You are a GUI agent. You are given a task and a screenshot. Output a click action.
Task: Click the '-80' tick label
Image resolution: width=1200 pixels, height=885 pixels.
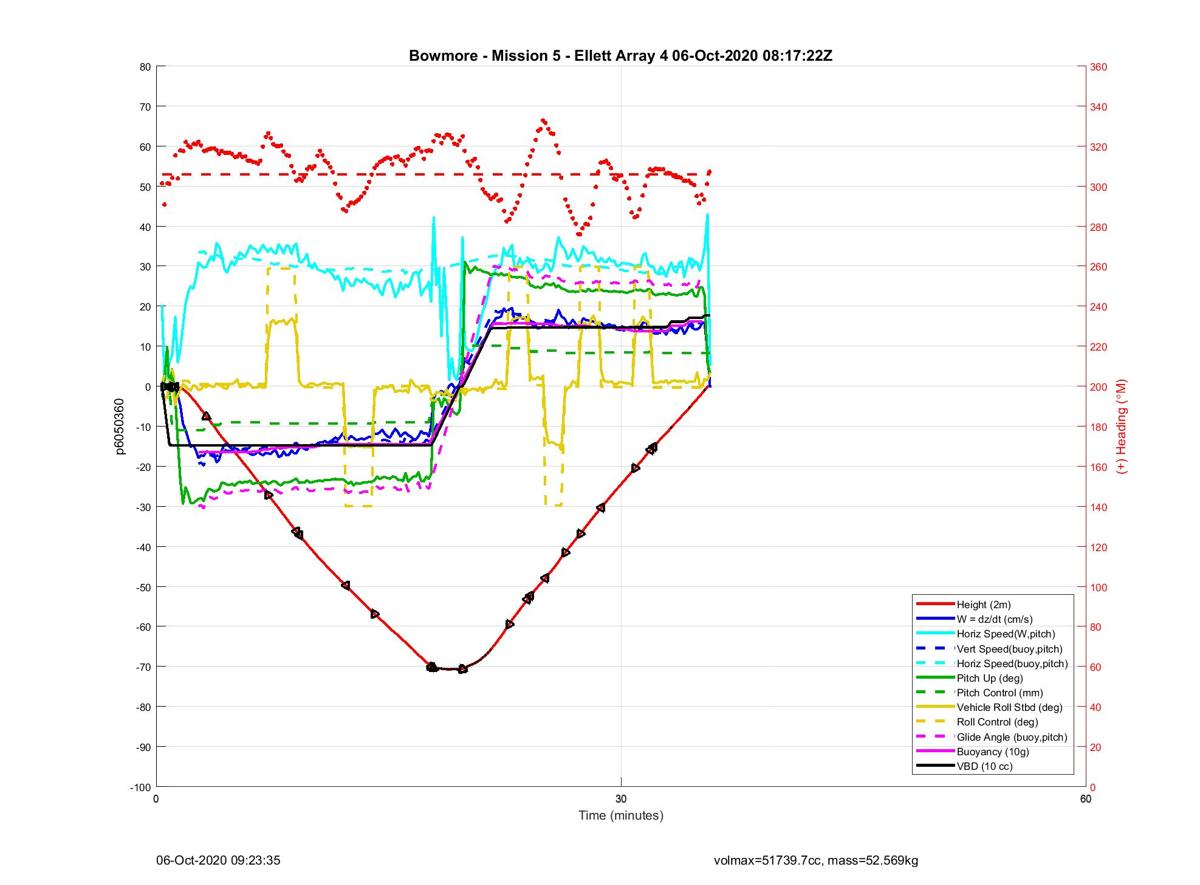(x=142, y=707)
